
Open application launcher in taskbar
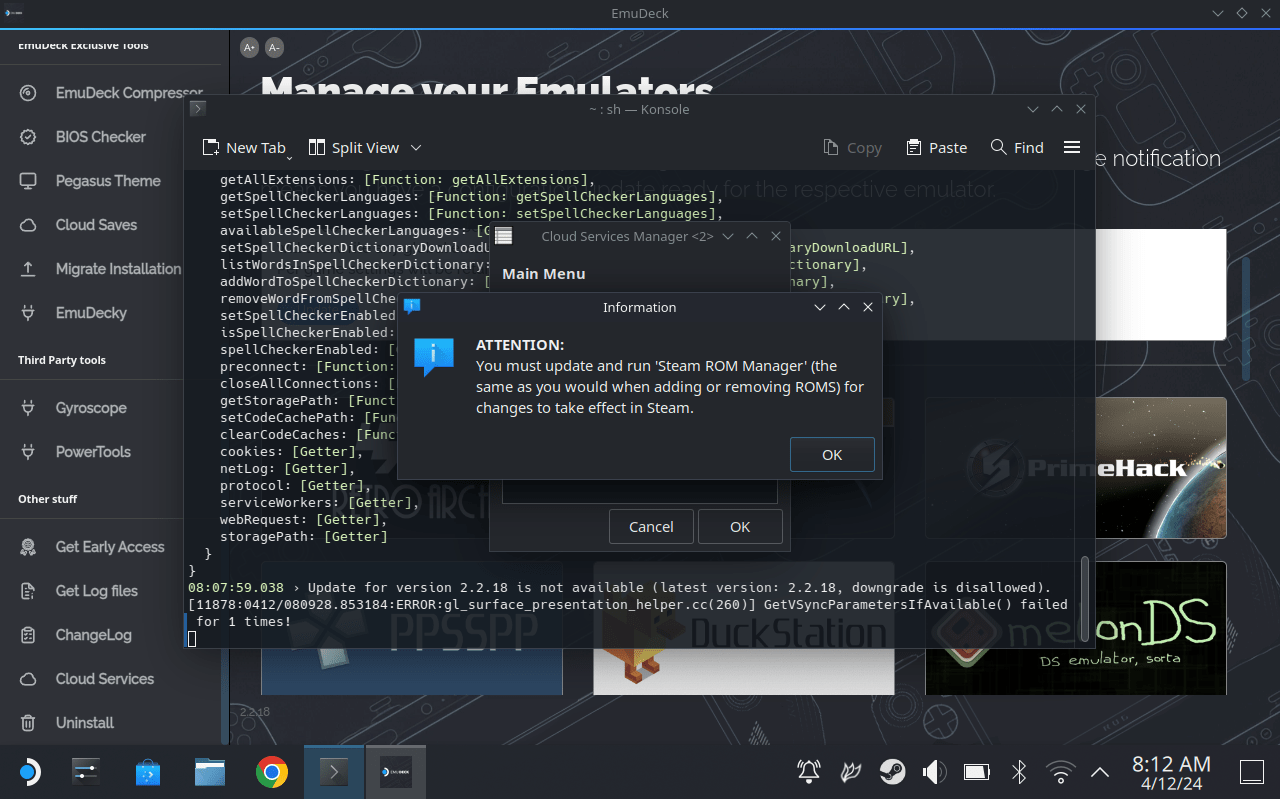(30, 771)
